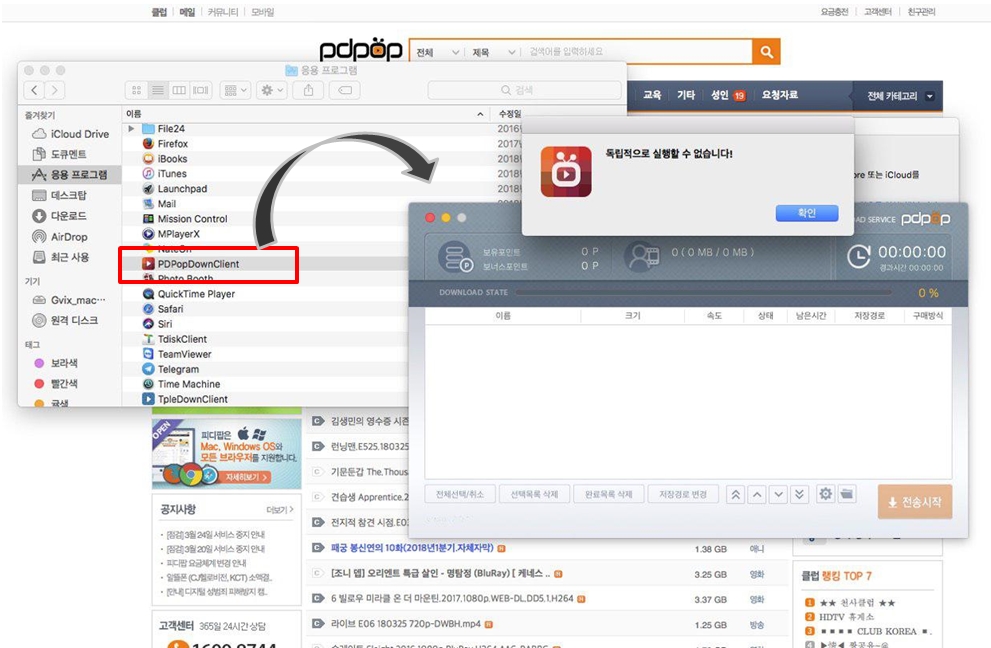Click the Finder share button
Viewport: 991px width, 648px height.
pyautogui.click(x=308, y=90)
